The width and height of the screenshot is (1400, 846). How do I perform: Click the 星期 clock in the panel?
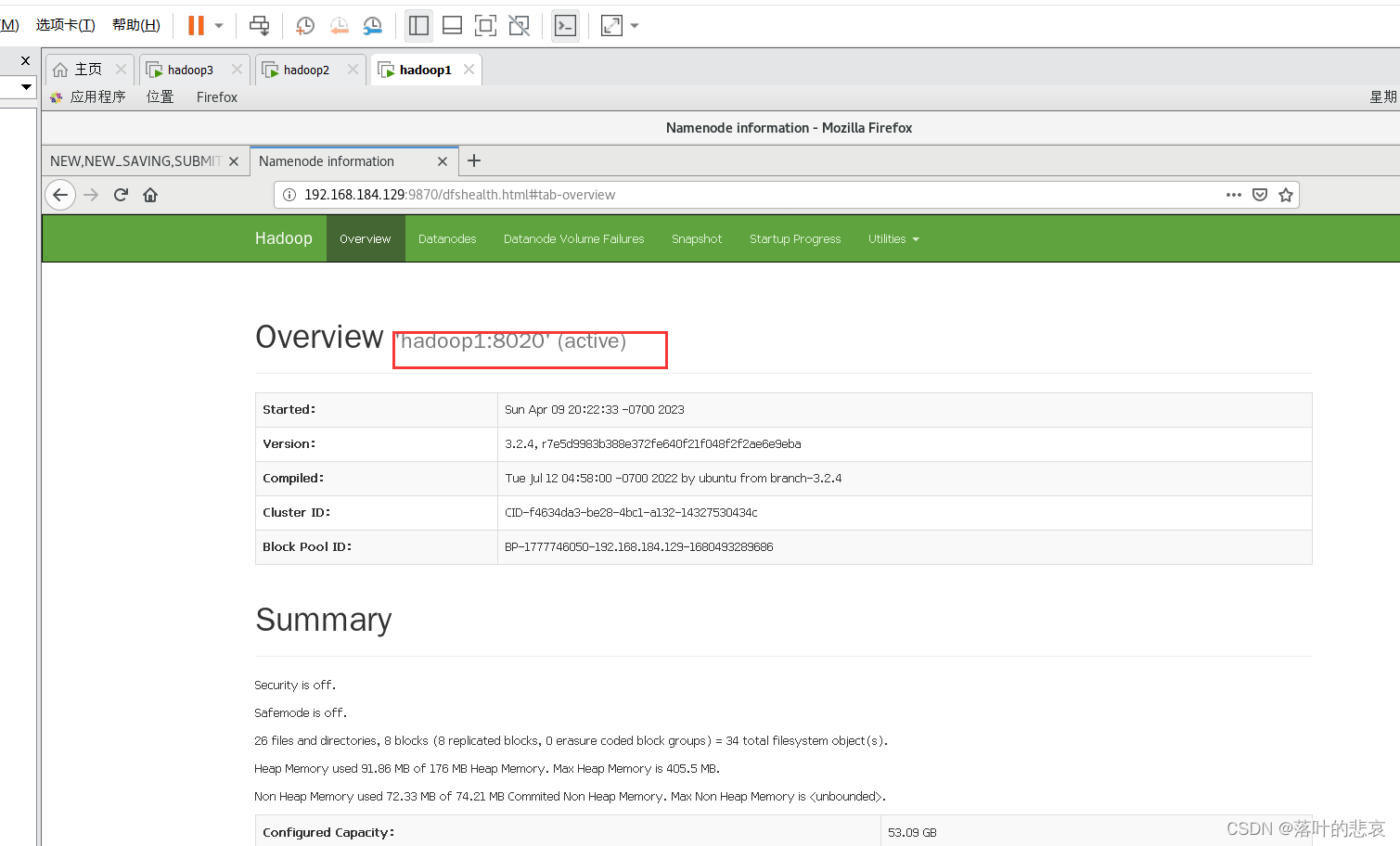pos(1383,96)
